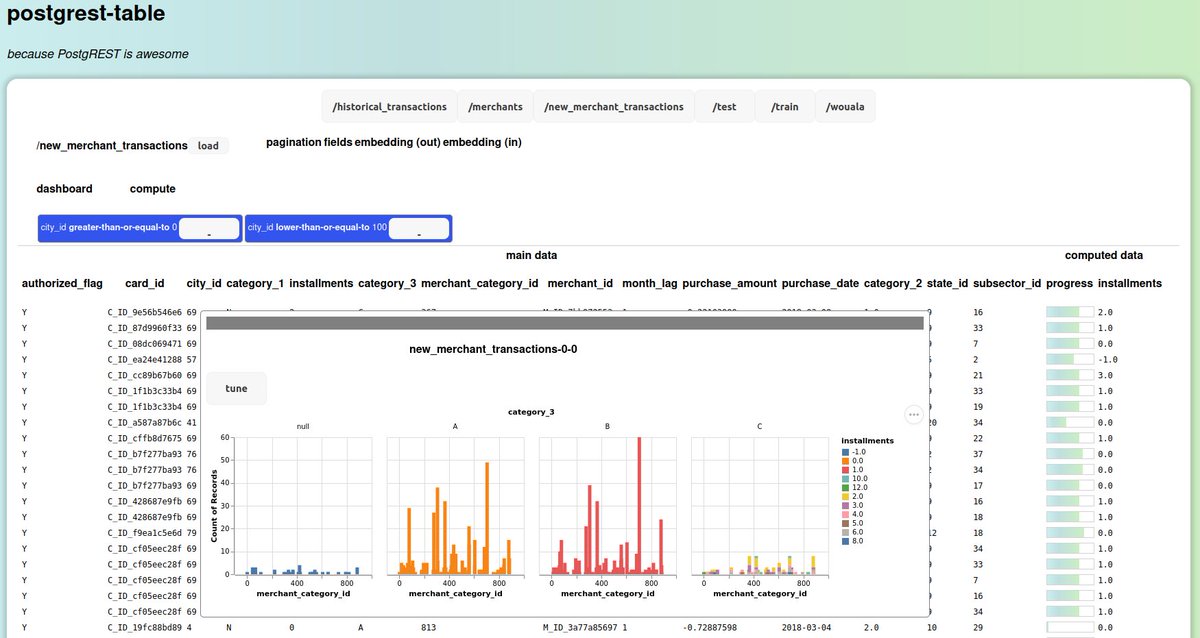Remove the city_id greater-than-or-equal-to filter via its minus button

click(208, 229)
